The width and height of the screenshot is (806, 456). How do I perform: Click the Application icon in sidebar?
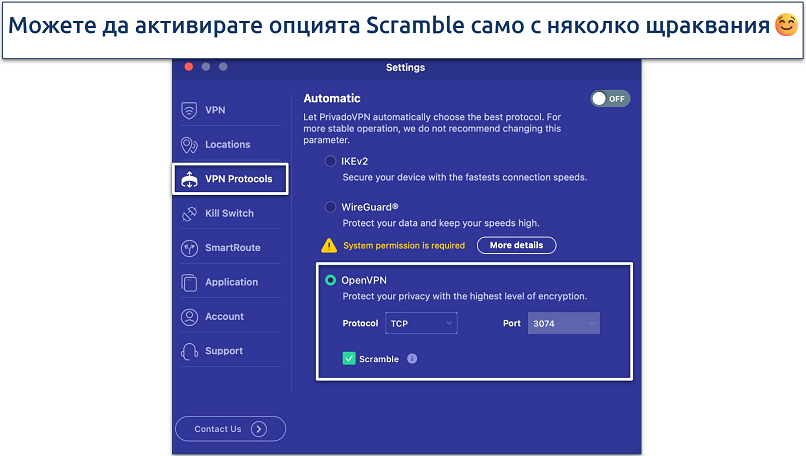point(188,283)
